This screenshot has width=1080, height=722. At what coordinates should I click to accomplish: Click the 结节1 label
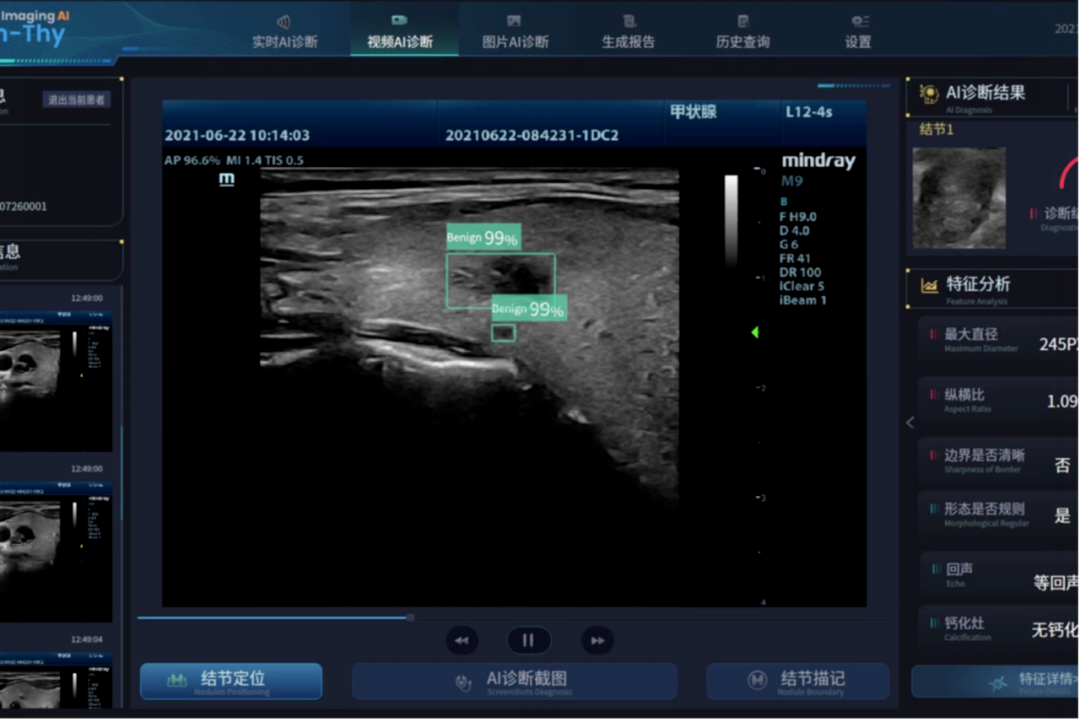[937, 130]
